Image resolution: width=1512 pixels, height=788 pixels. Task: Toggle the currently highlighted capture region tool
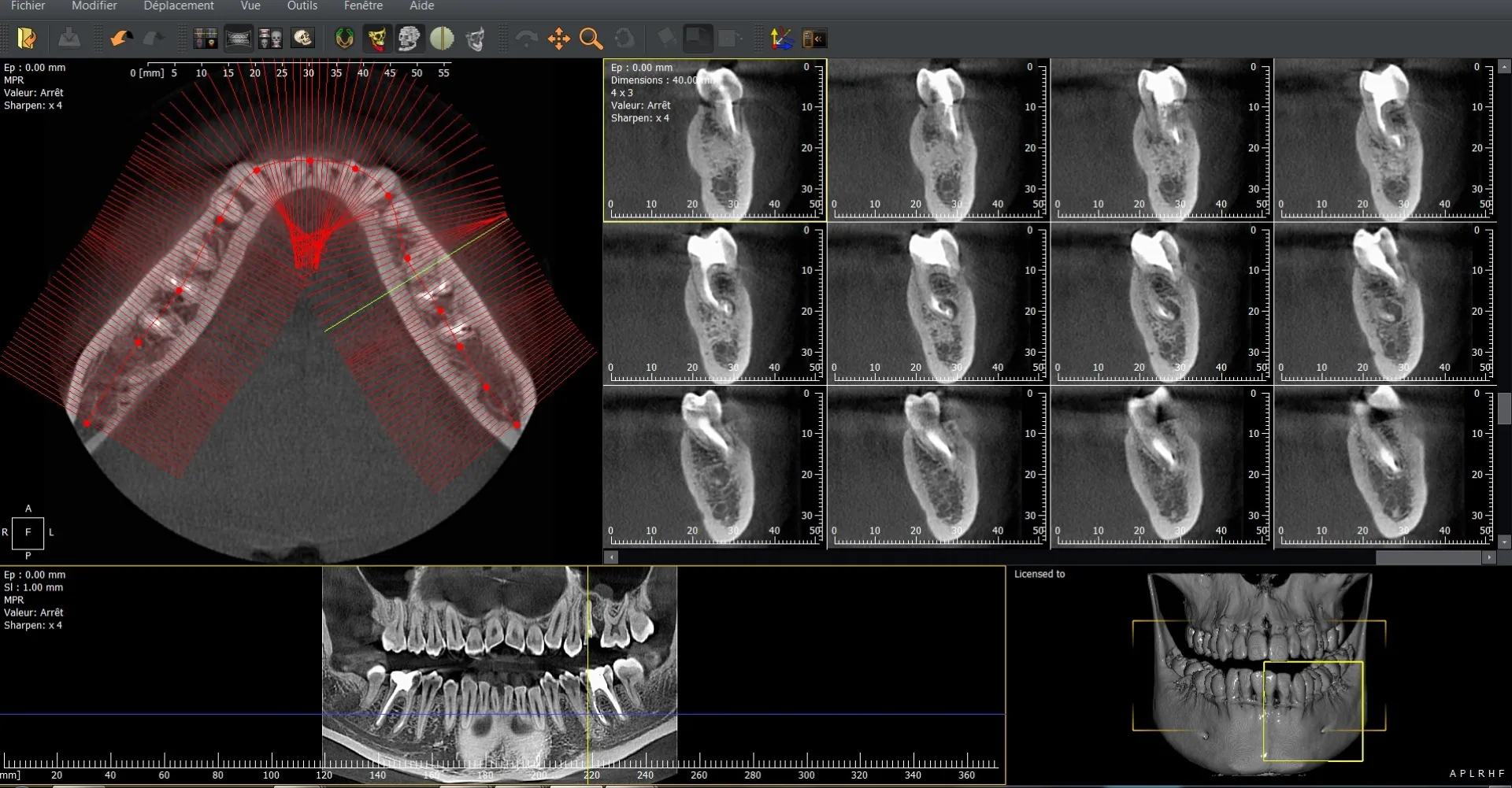click(698, 38)
